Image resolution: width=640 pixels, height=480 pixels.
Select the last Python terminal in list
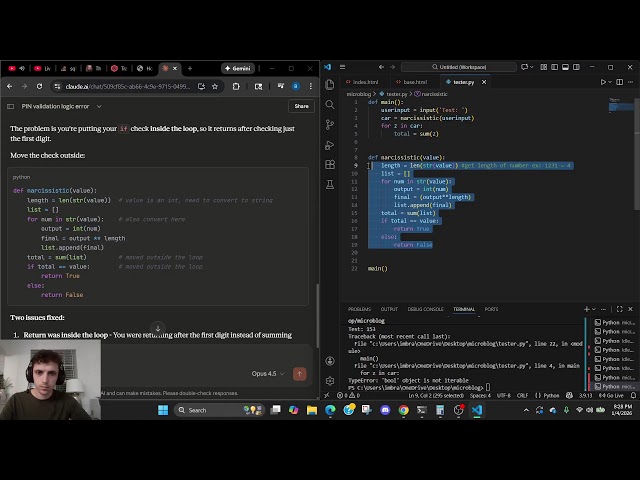(614, 386)
